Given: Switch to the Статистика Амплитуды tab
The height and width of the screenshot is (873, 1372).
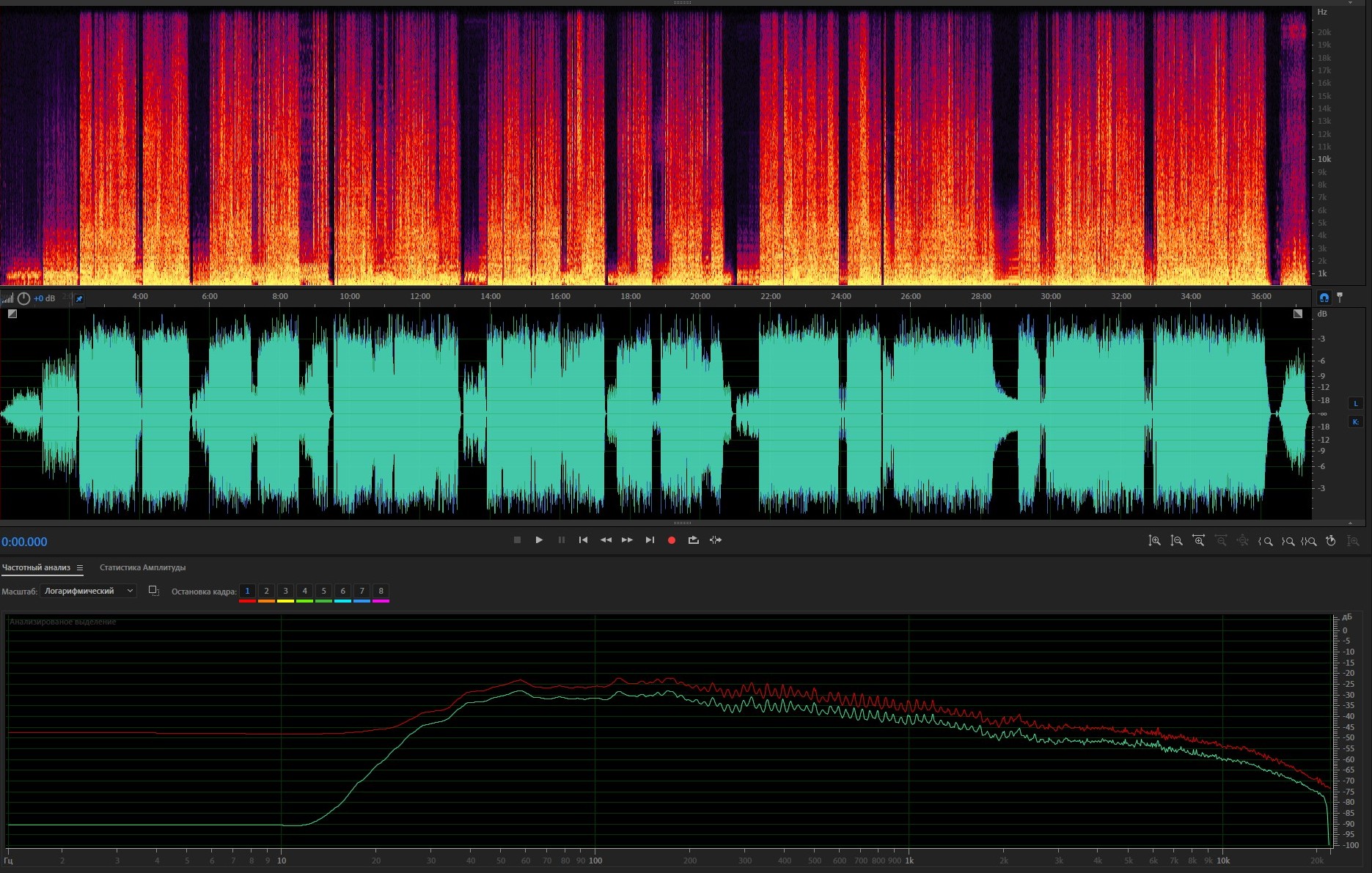Looking at the screenshot, I should click(x=142, y=567).
